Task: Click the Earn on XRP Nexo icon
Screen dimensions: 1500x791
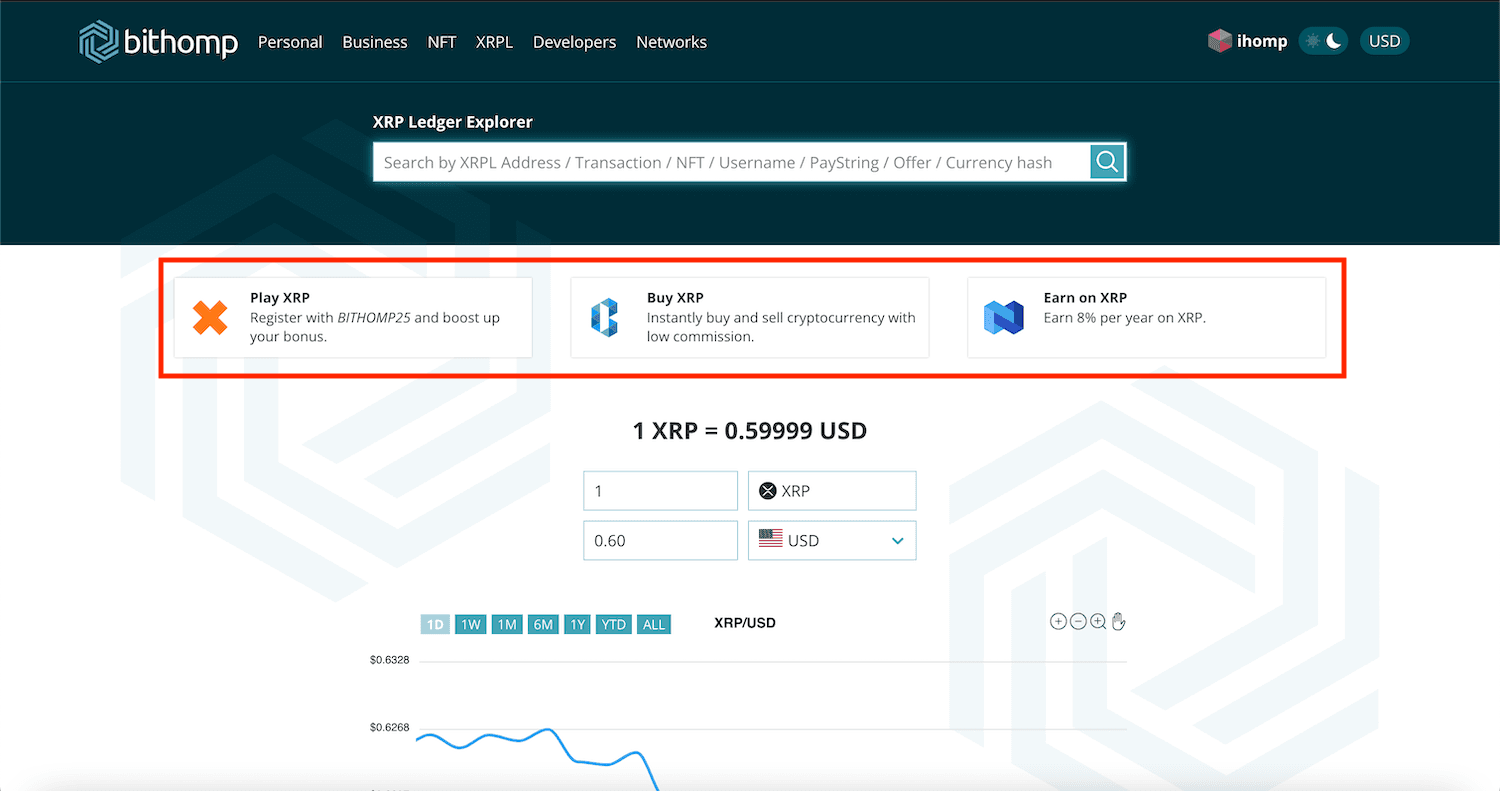Action: [x=1003, y=318]
